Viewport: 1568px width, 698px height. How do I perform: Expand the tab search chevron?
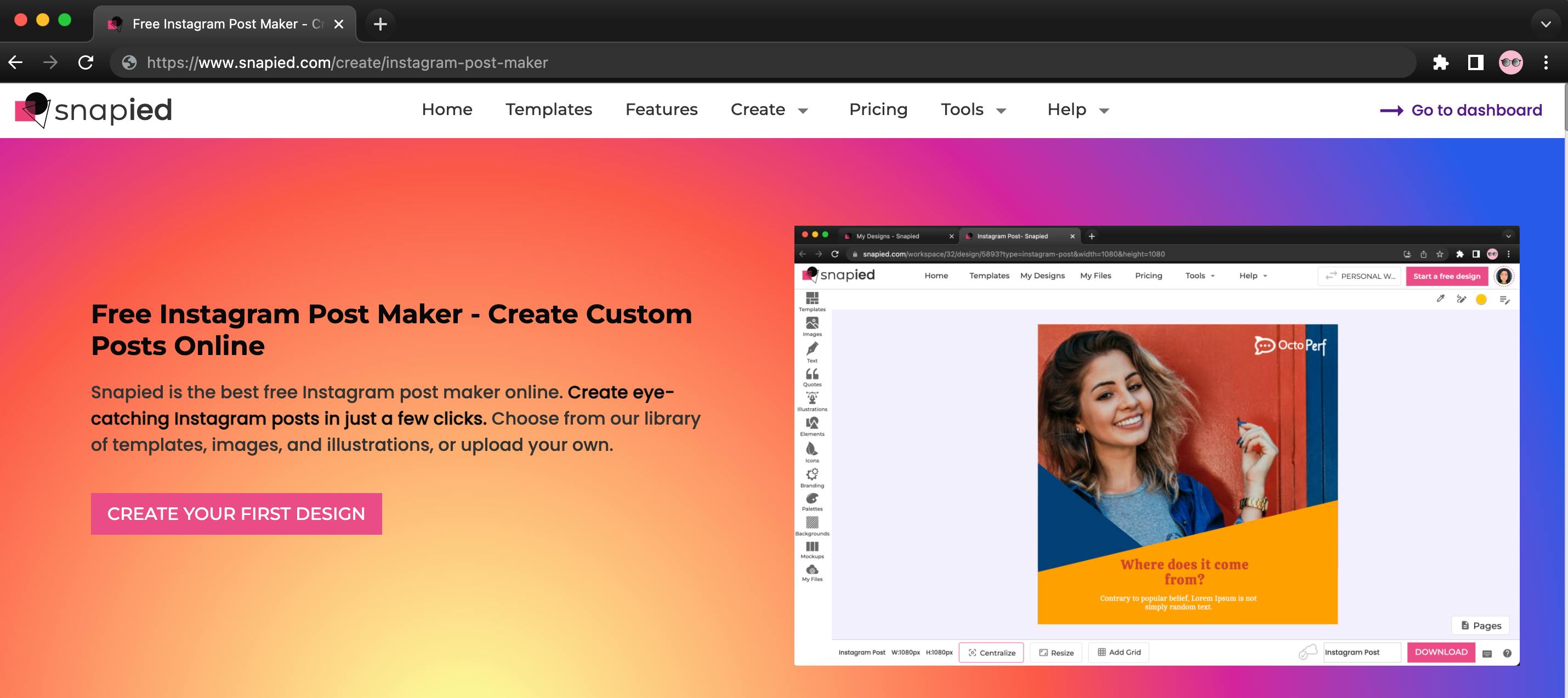(x=1546, y=24)
